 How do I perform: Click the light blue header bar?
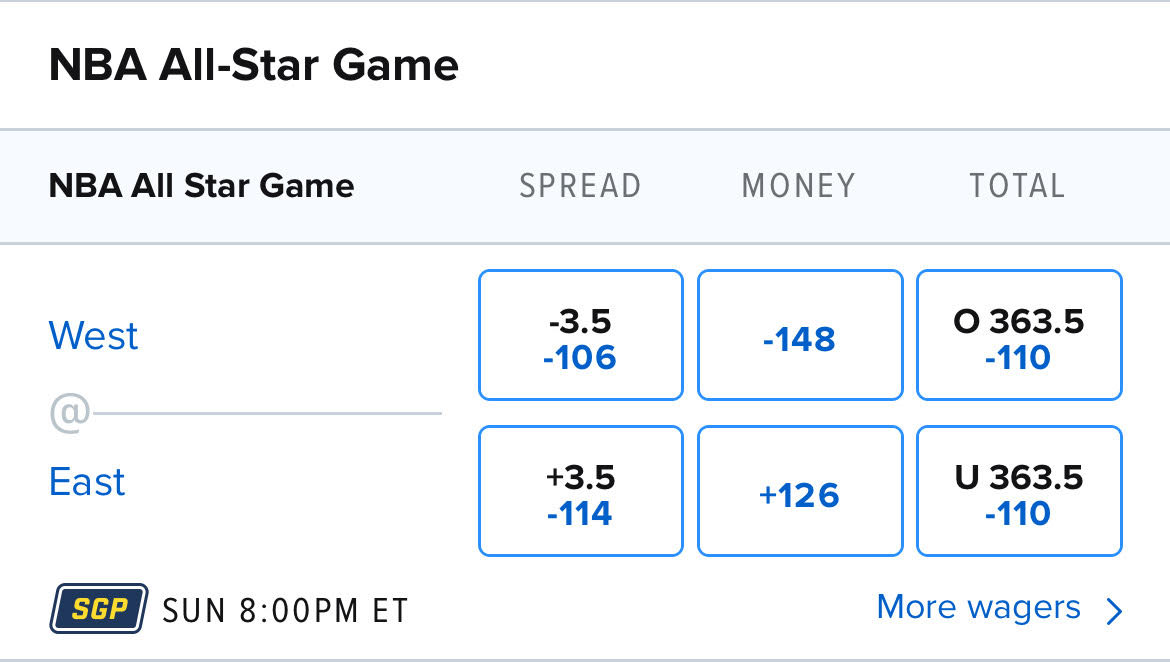(585, 187)
